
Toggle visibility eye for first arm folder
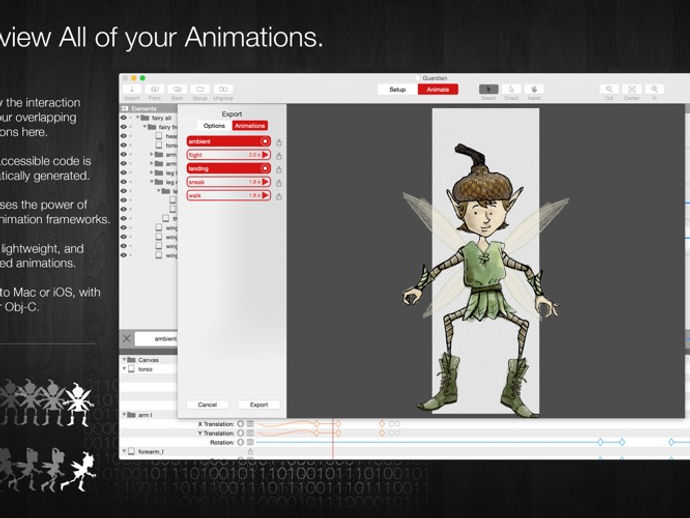(124, 154)
